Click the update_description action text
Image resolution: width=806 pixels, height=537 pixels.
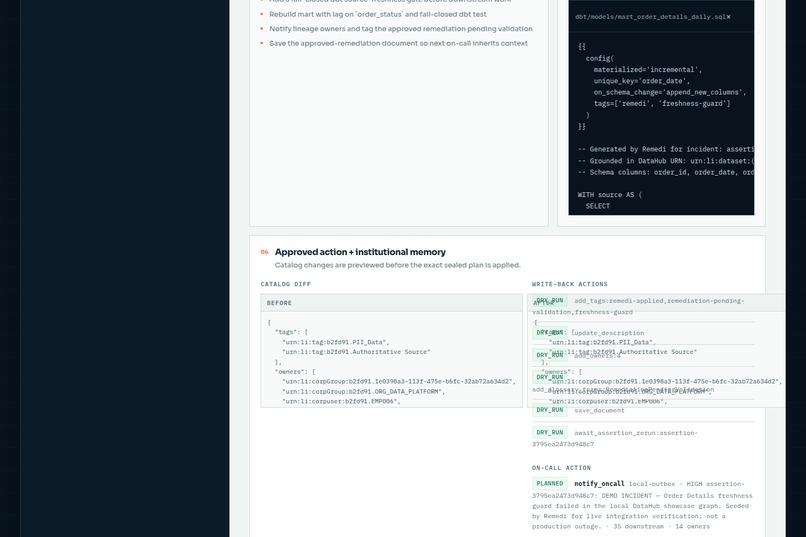(609, 333)
